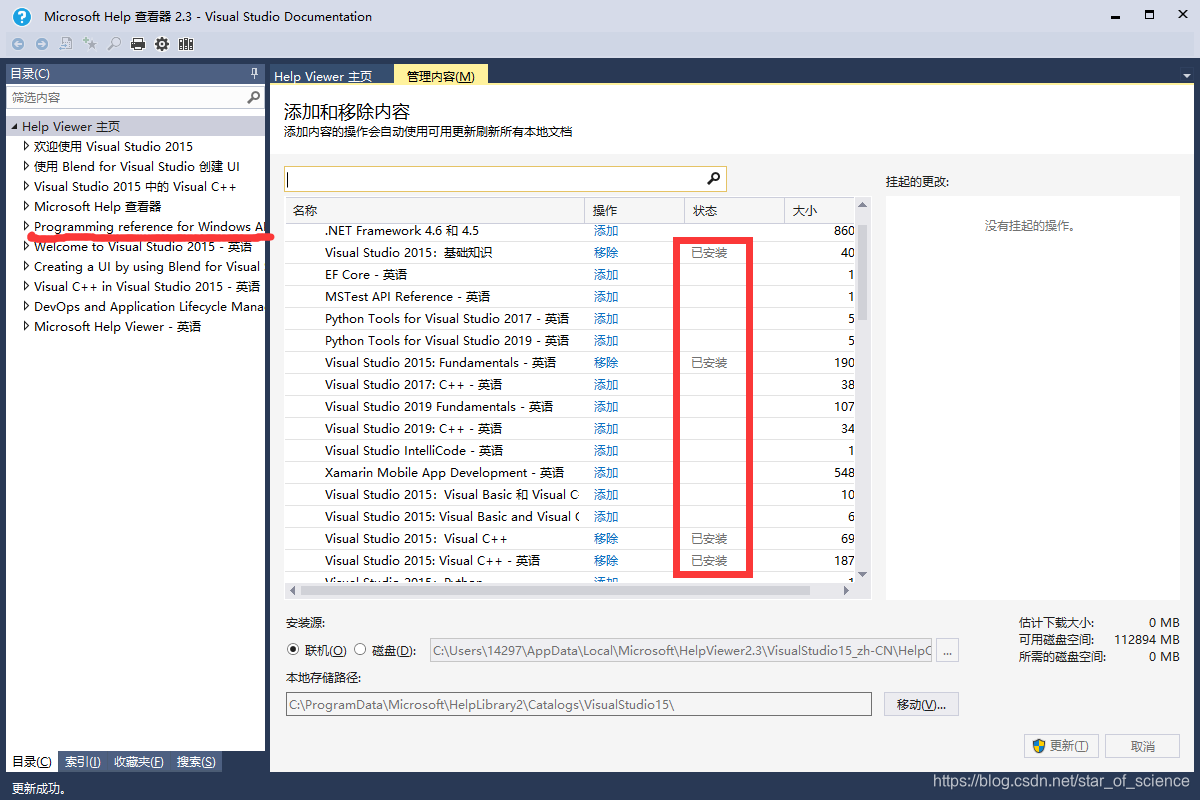Open the 索引(I) bottom tab
Screen dimensions: 1200x800
(x=83, y=762)
